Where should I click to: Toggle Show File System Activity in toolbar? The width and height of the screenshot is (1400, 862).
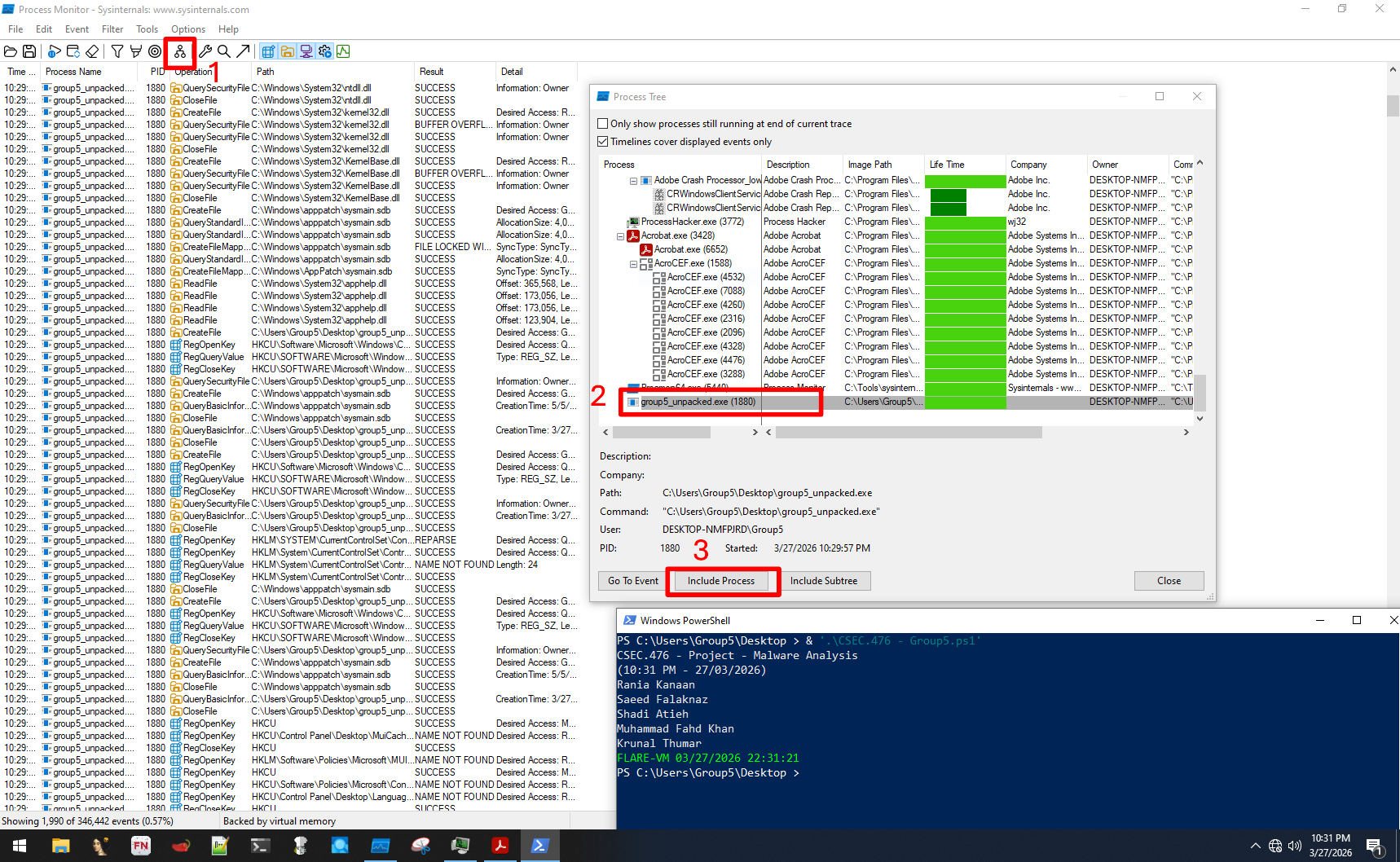[x=287, y=51]
